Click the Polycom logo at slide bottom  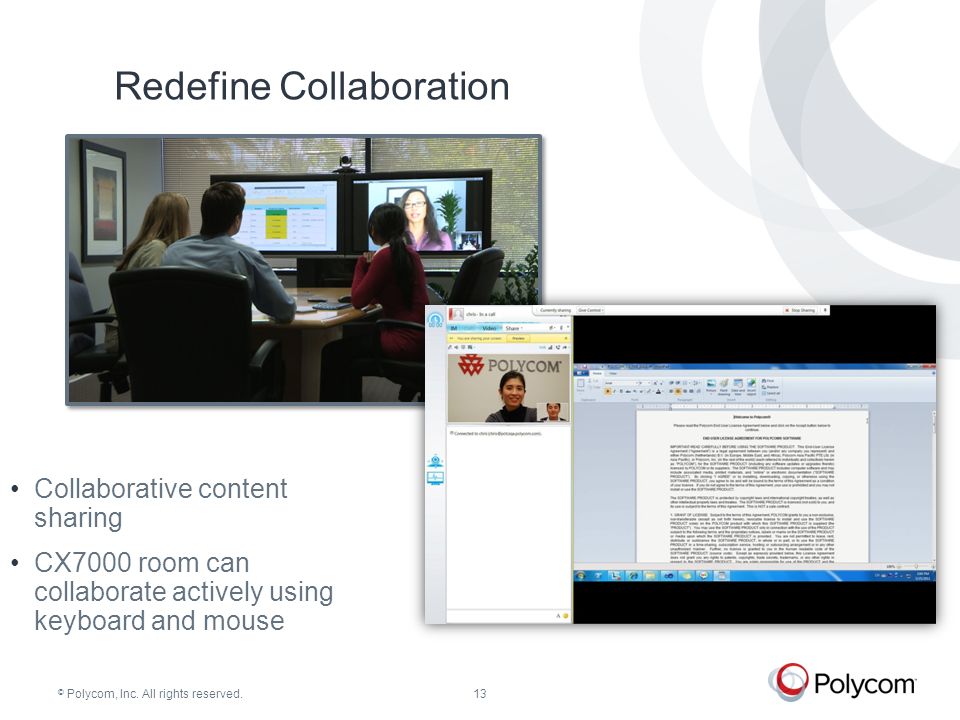coord(842,682)
